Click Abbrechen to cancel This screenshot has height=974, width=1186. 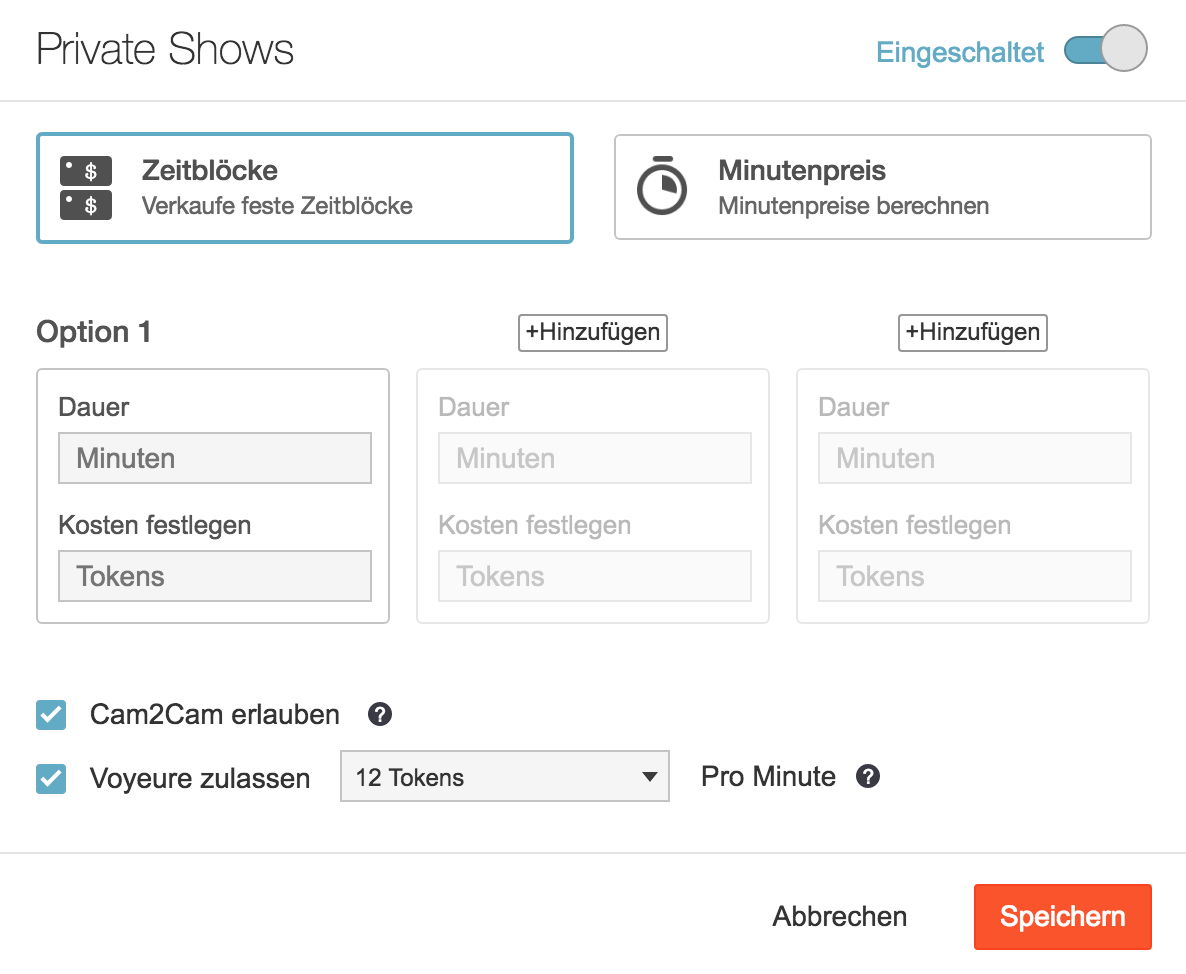coord(840,917)
